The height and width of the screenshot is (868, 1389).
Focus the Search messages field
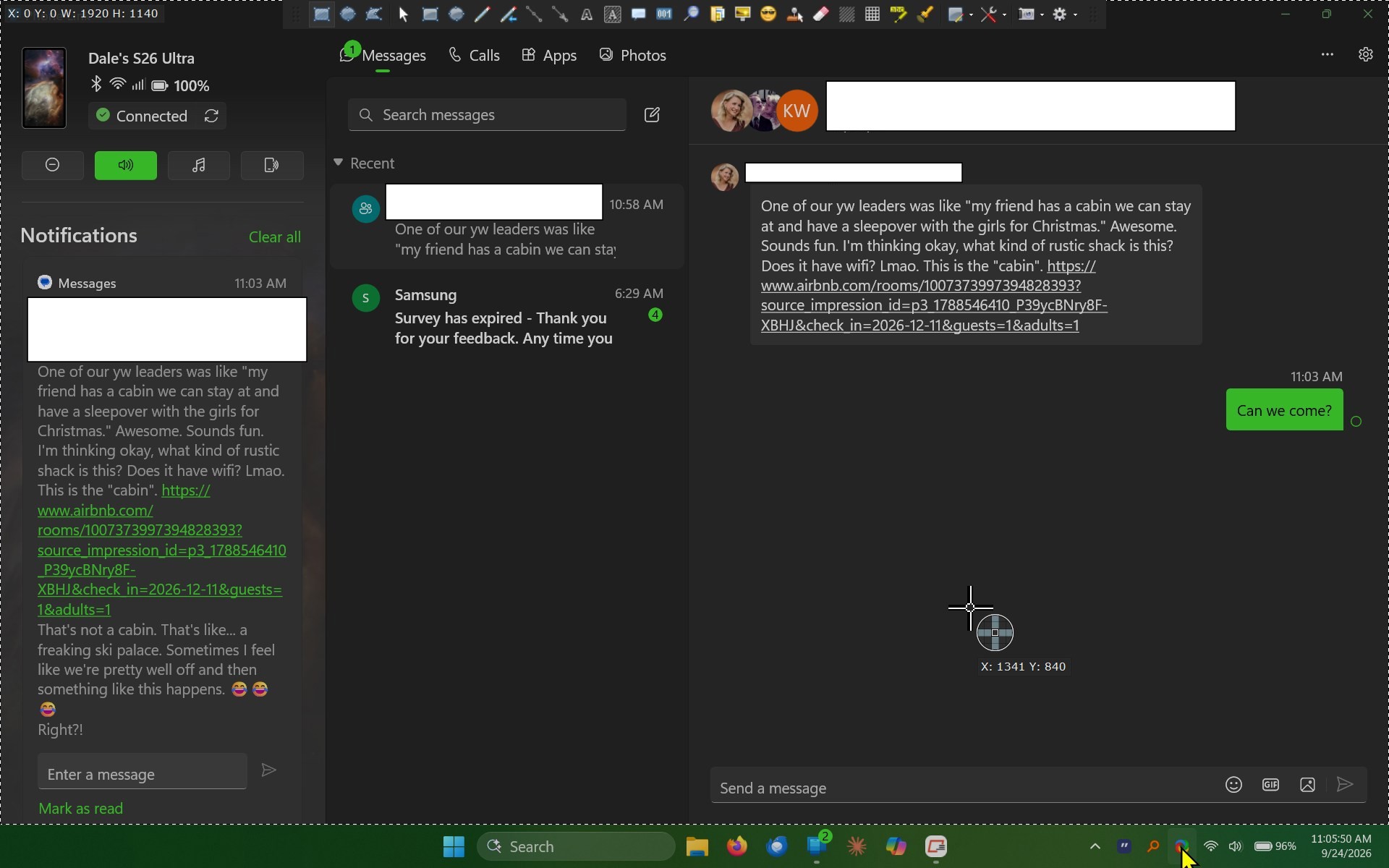[487, 115]
